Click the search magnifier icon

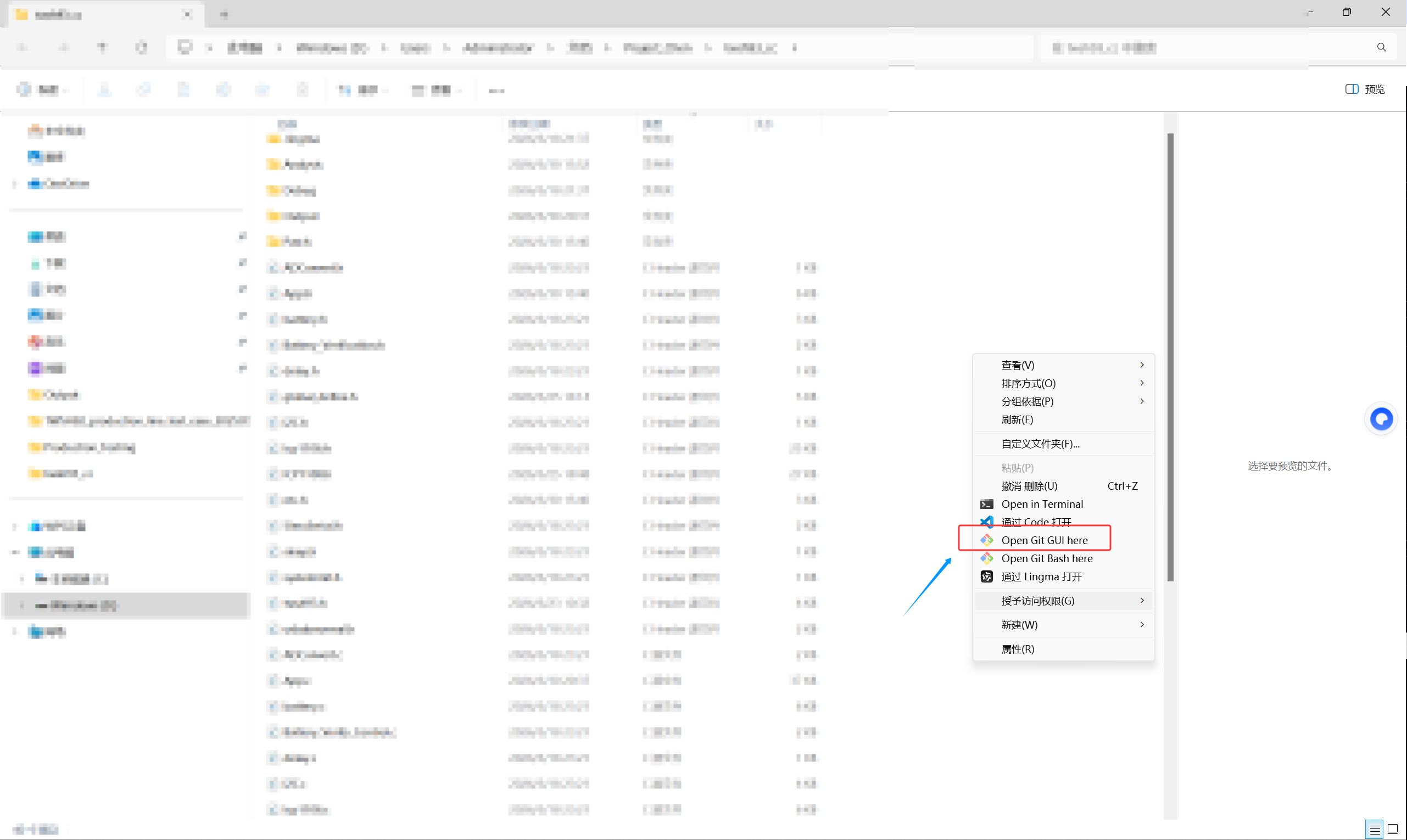[1381, 48]
